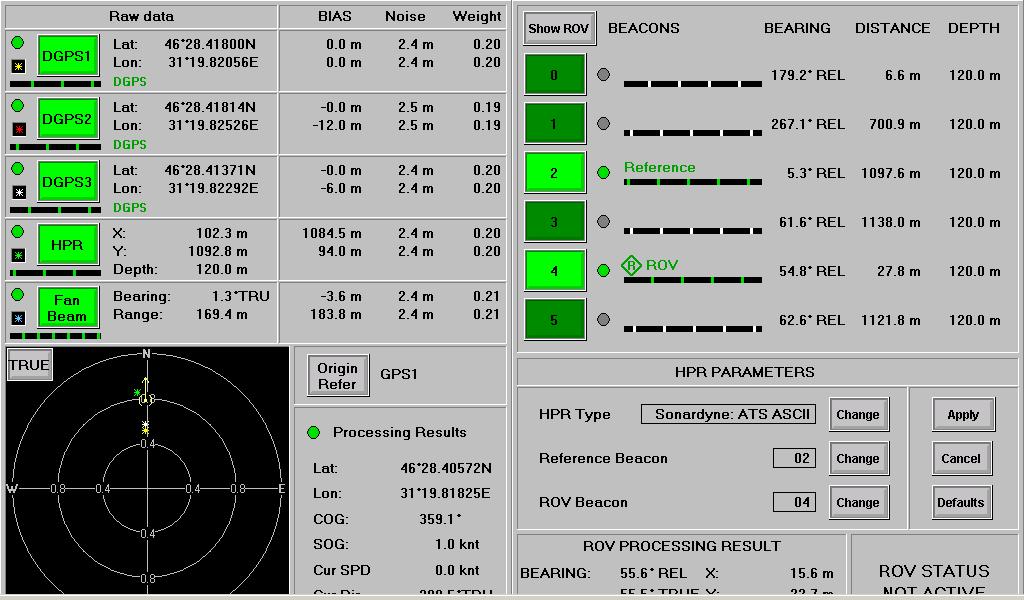Click the grey status light next to beacon 0
This screenshot has height=600, width=1024.
[603, 75]
